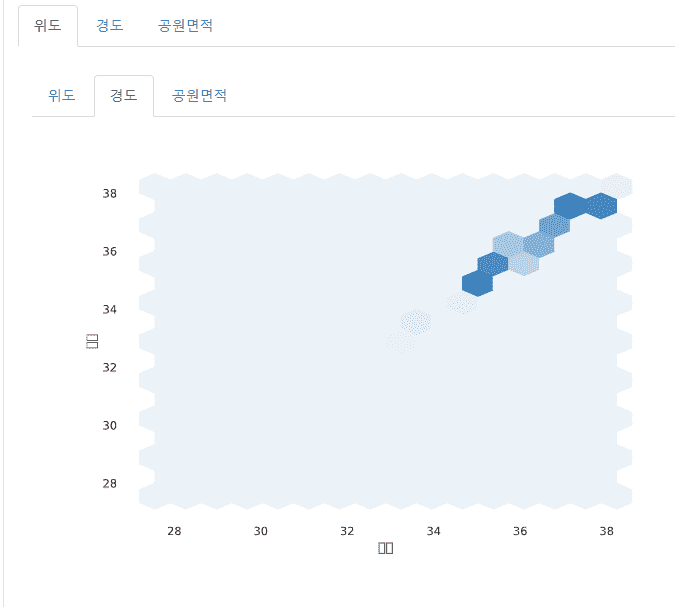
Task: Click the x-axis title below the chart
Action: click(x=386, y=548)
